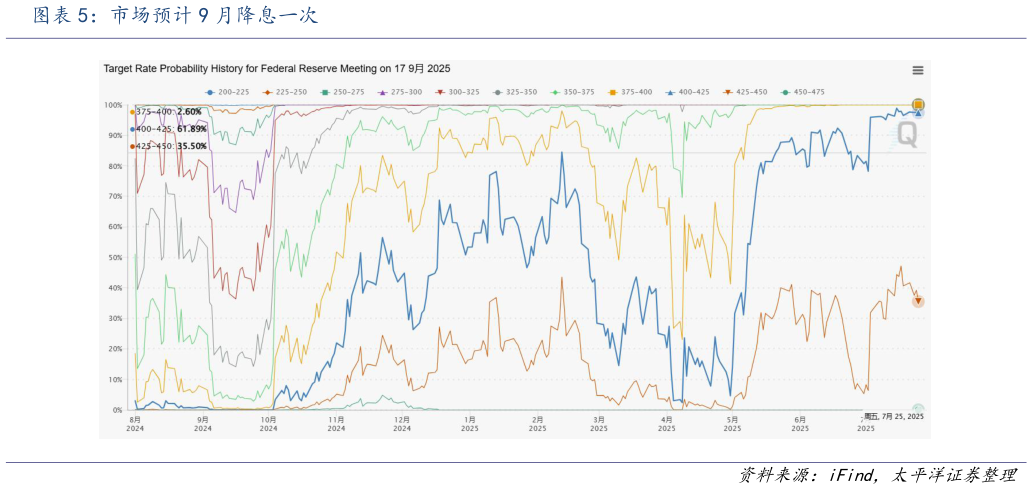Viewport: 1032px width, 489px height.
Task: Click the 400-425: 61.89% tooltip label
Action: 171,129
